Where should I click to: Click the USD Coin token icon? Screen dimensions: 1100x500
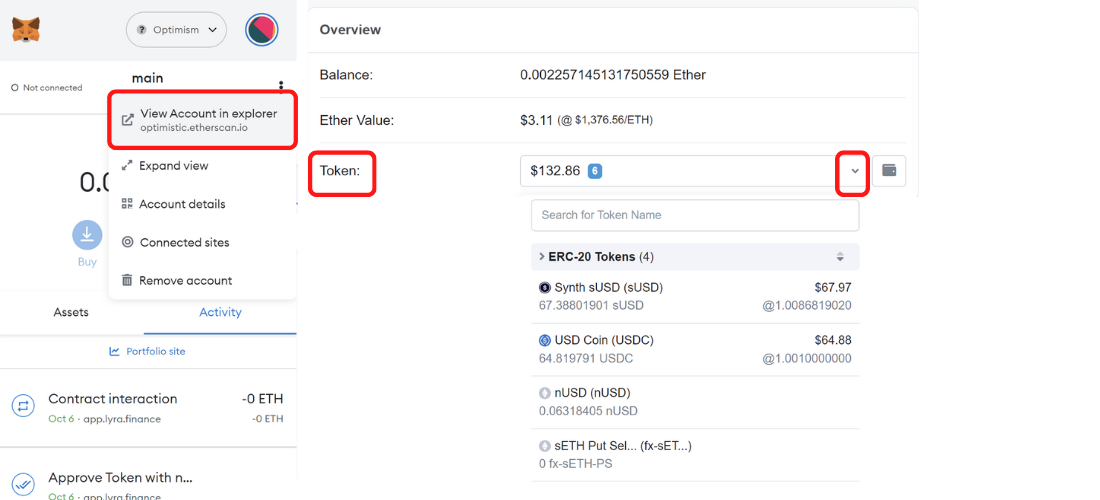545,340
